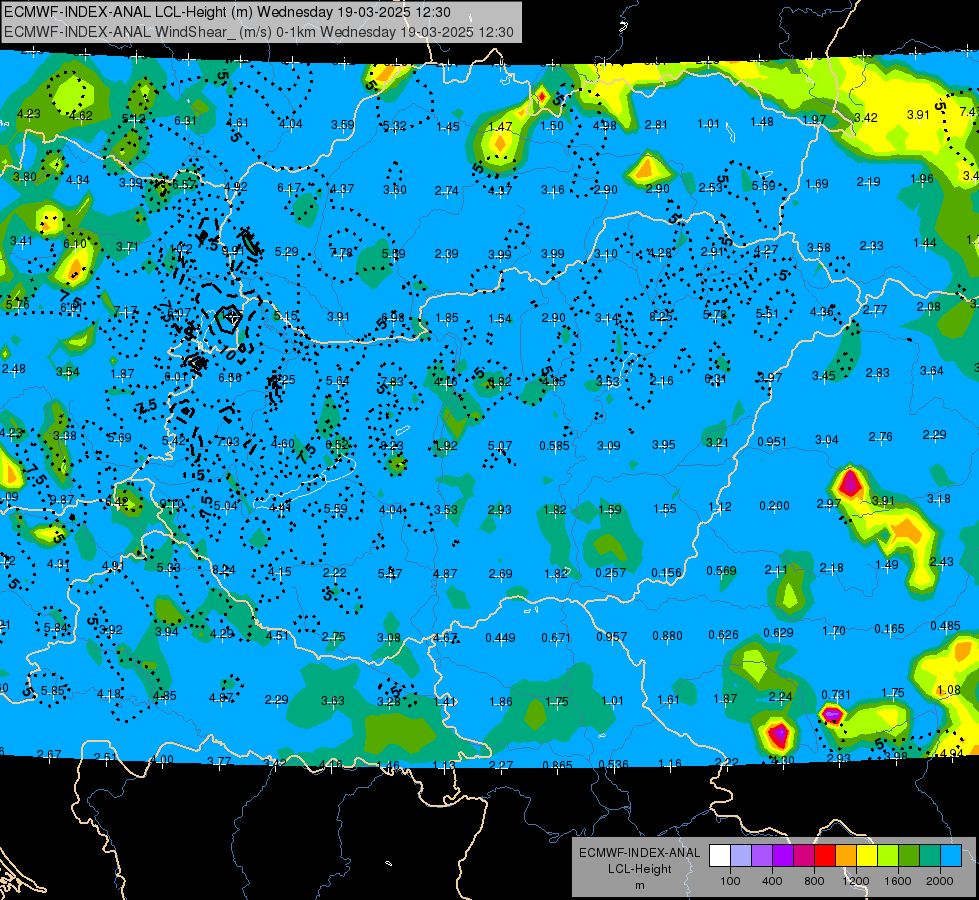Click the 0.880 wind shear value
The width and height of the screenshot is (979, 900).
coord(667,635)
